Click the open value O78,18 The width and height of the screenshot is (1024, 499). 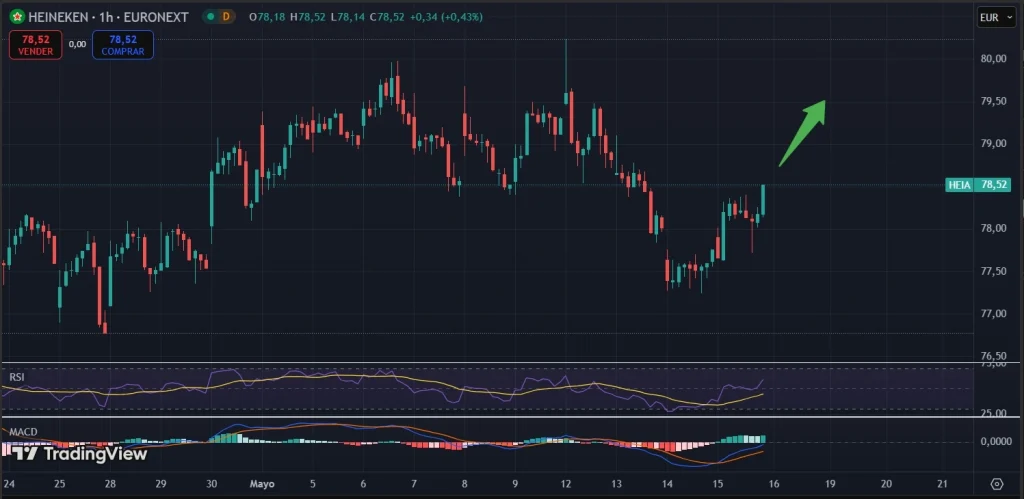[269, 17]
